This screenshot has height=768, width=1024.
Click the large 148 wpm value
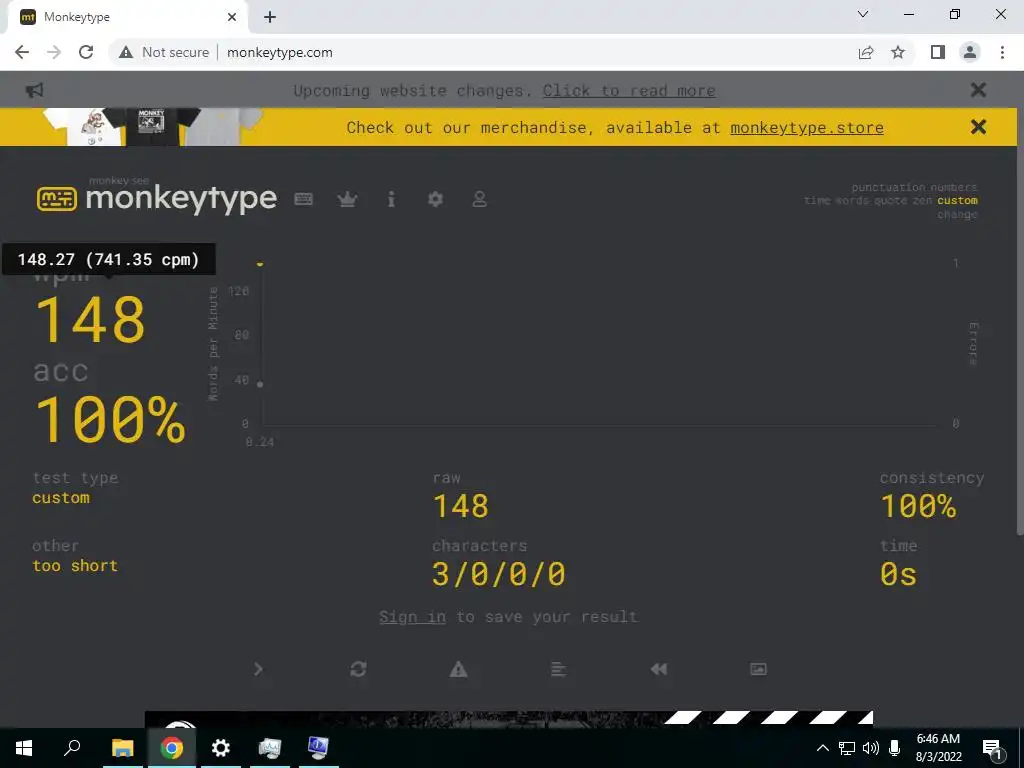[90, 319]
